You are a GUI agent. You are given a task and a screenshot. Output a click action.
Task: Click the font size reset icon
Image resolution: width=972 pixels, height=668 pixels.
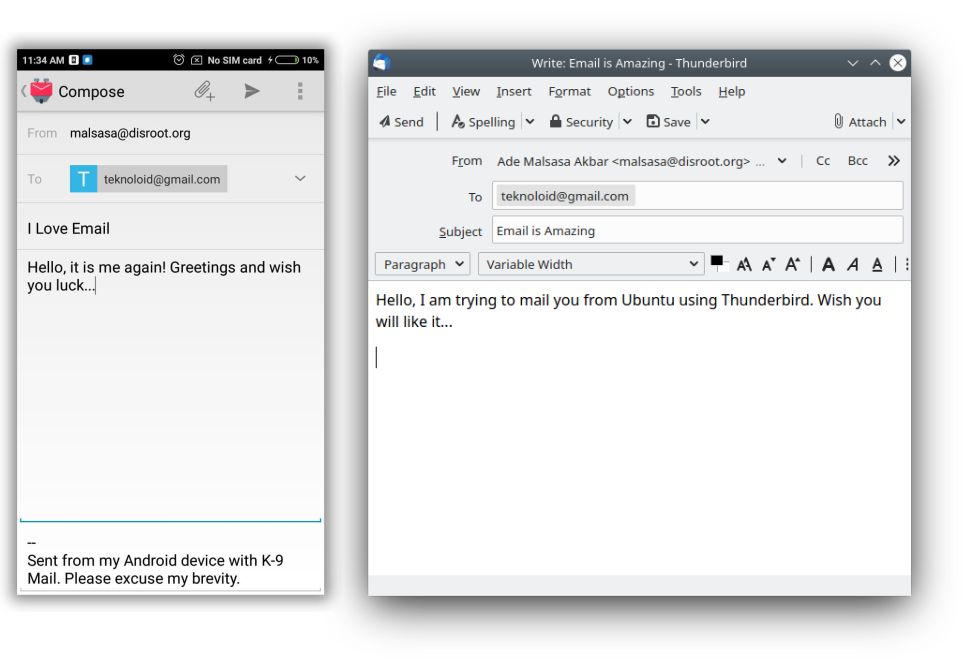[x=744, y=265]
